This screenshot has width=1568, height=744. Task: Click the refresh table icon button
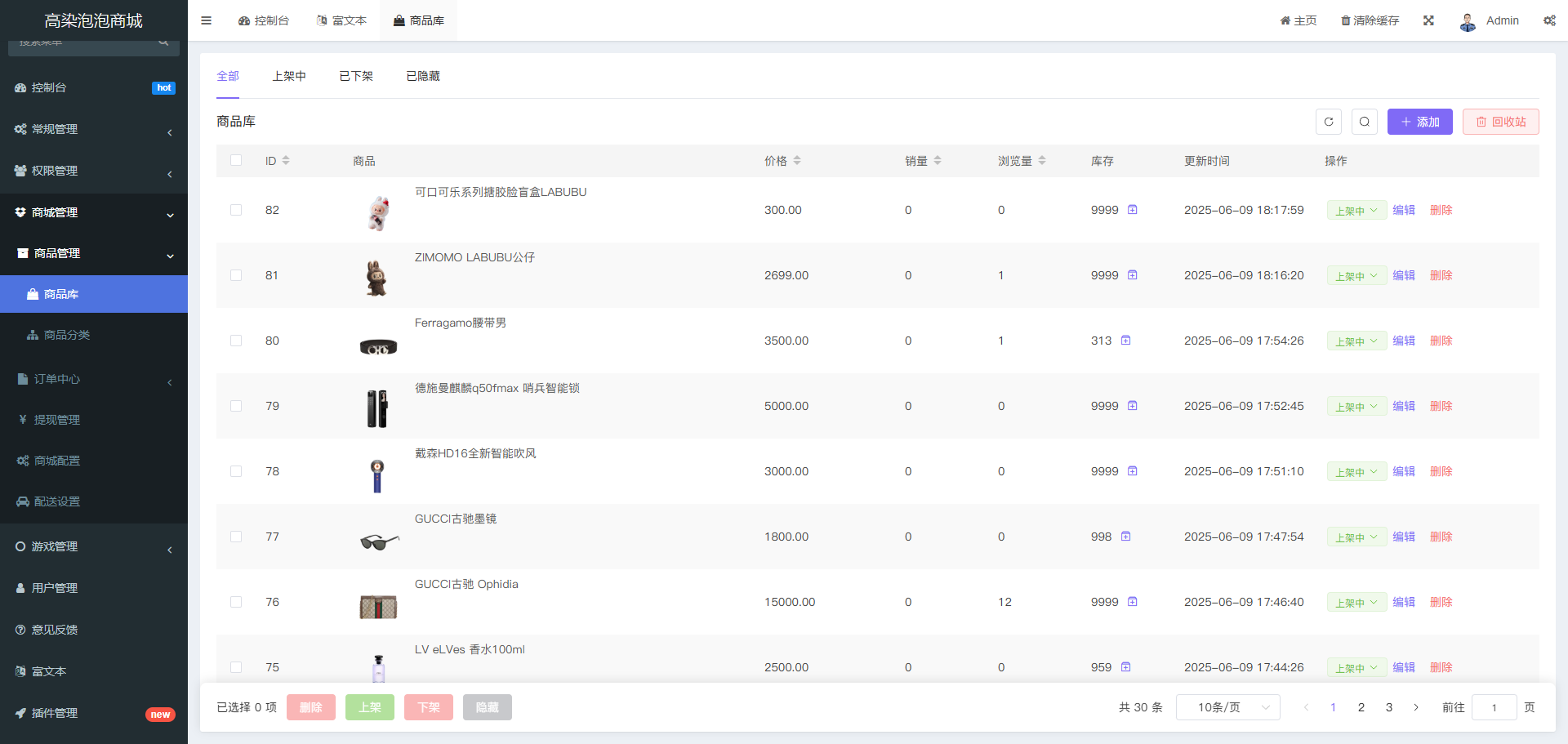1329,122
